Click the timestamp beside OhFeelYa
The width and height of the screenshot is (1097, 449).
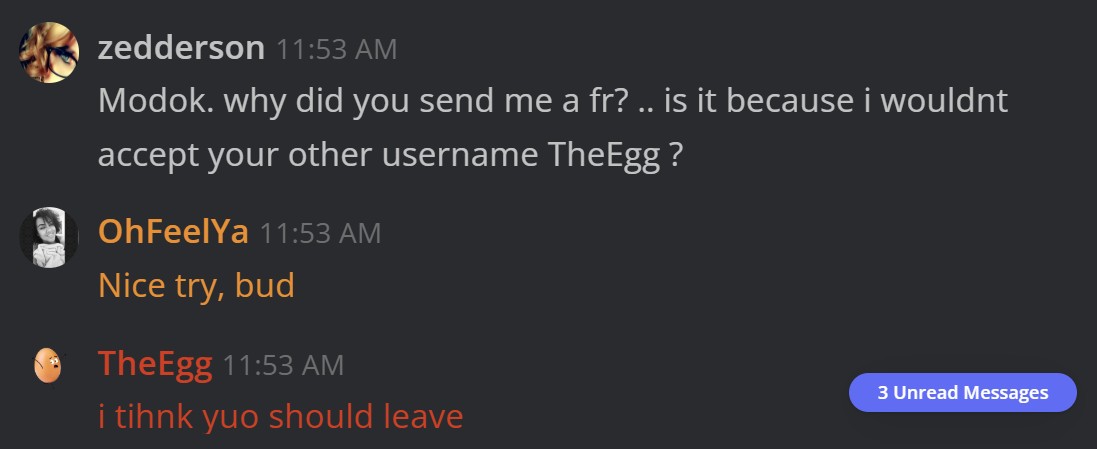(320, 234)
